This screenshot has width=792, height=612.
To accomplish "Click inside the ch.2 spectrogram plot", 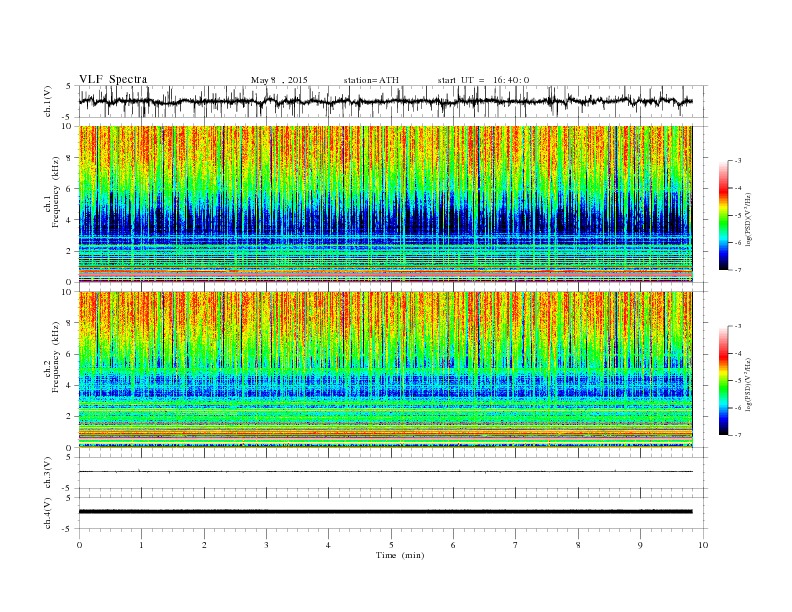I will (x=385, y=370).
